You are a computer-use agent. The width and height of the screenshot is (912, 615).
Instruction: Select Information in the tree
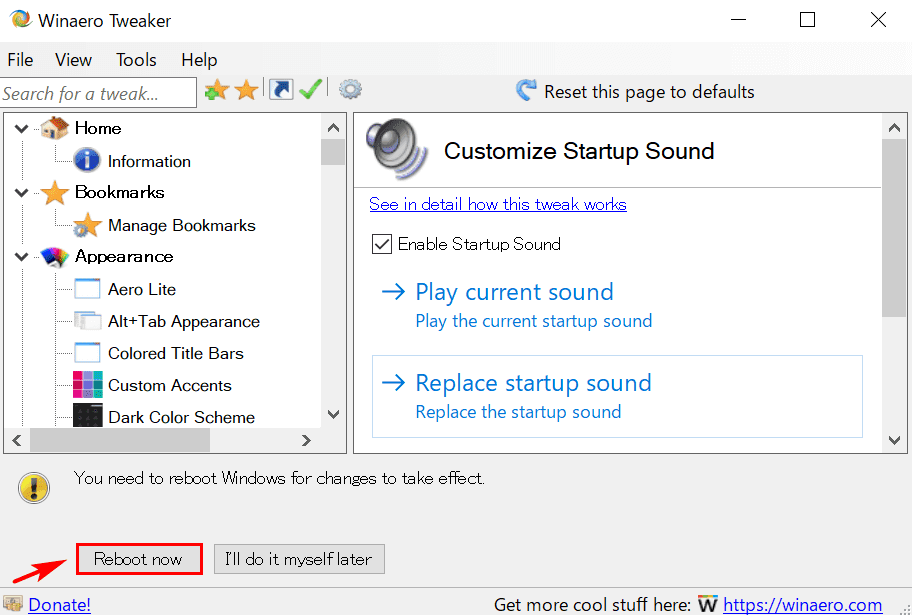pyautogui.click(x=149, y=161)
